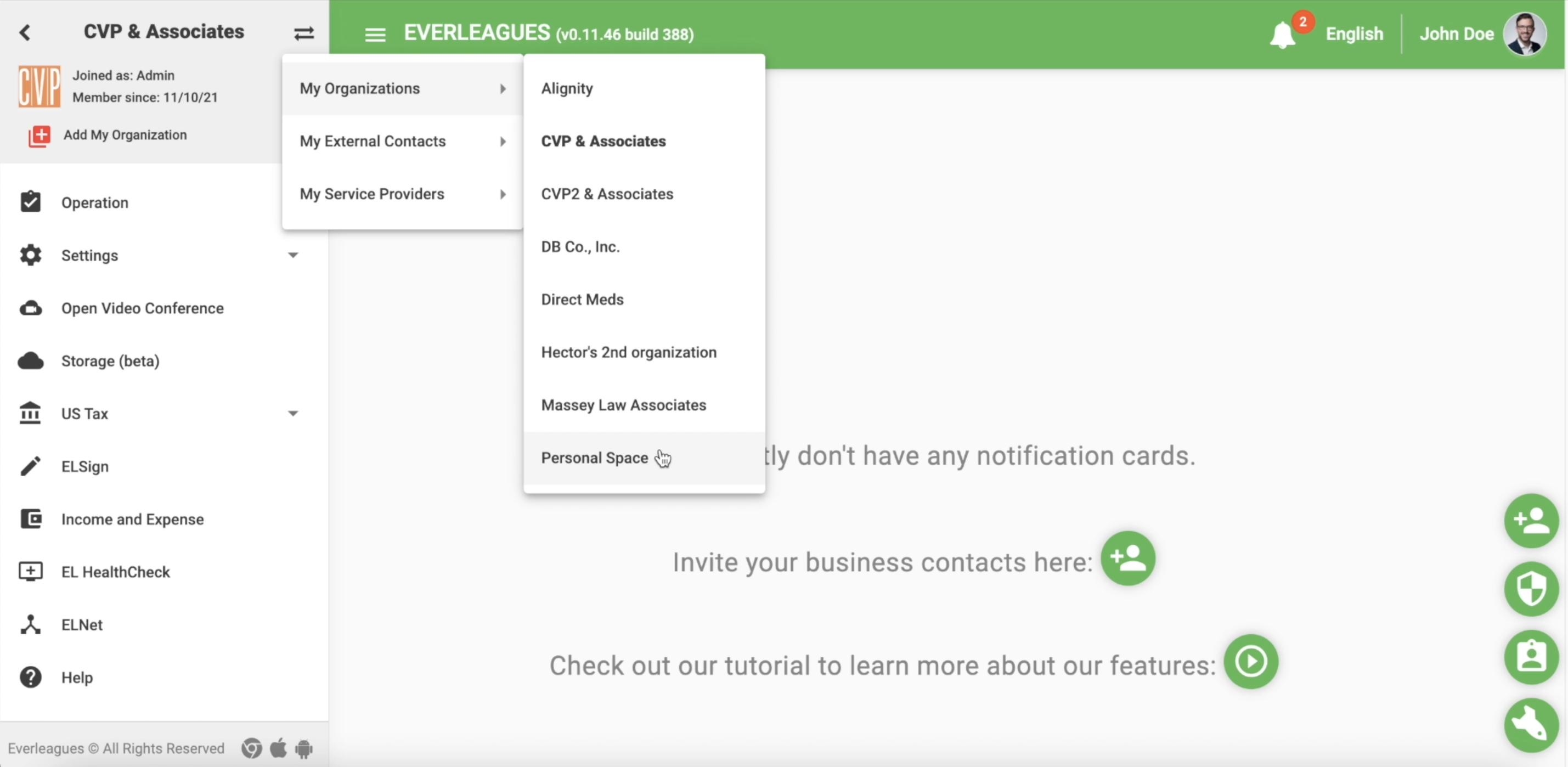Click the EVERLEAGUES header title
The height and width of the screenshot is (767, 1568).
[x=477, y=33]
